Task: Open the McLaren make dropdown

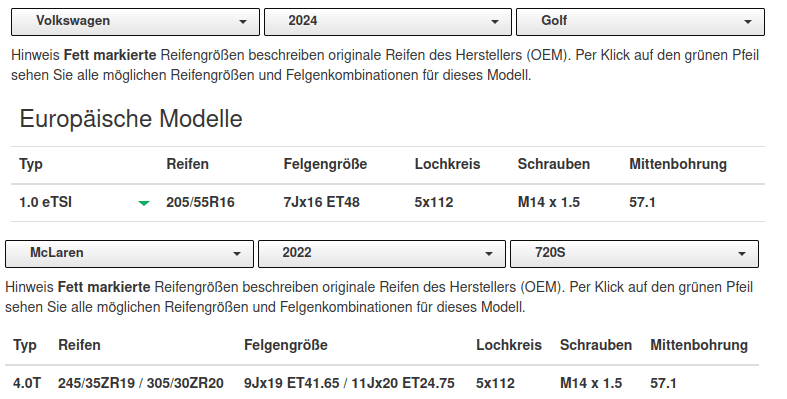Action: point(129,253)
